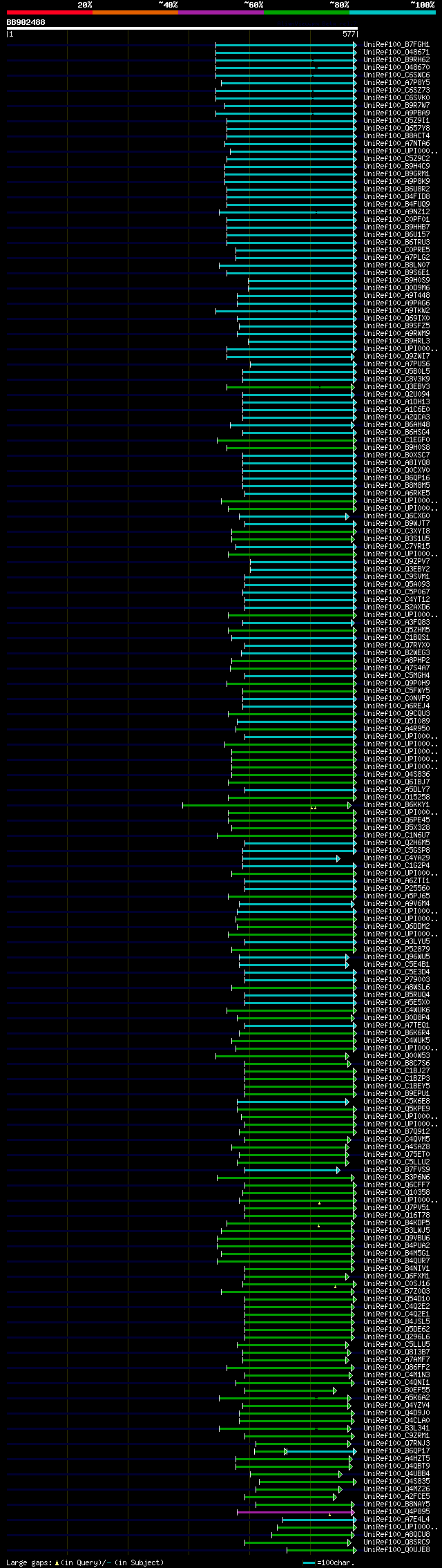The image size is (442, 1568).
Task: Select hit label UniRef100_P52879
Action: 396,949
